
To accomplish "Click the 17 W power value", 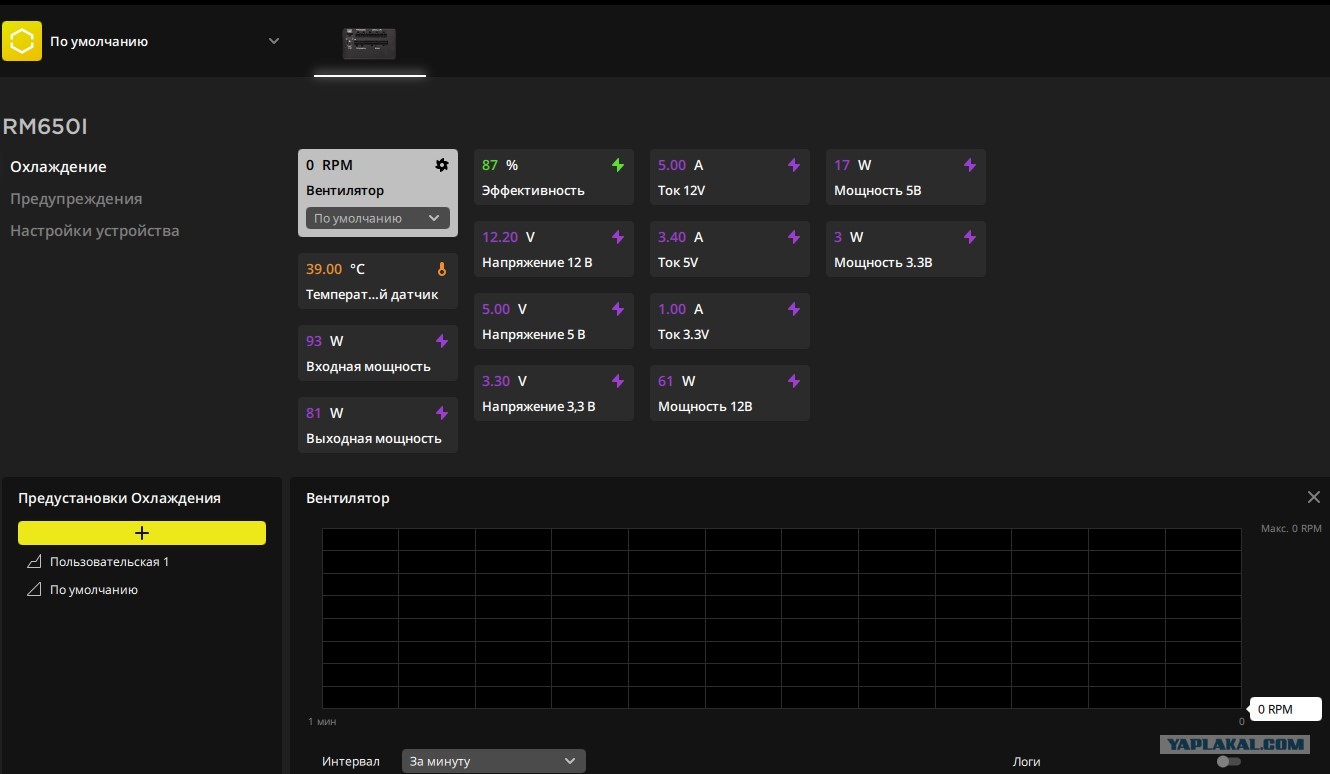I will [x=852, y=165].
